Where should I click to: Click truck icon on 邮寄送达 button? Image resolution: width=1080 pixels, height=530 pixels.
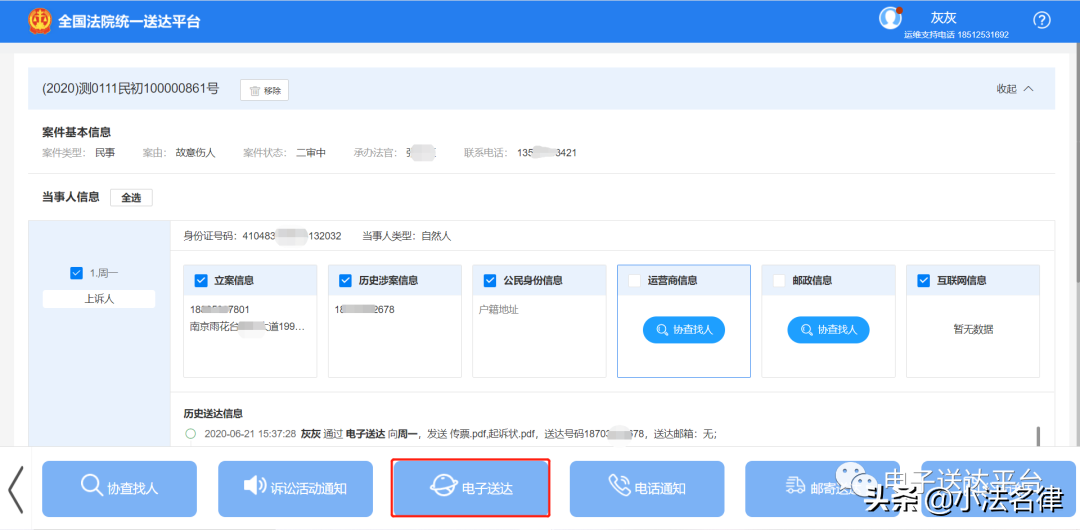[x=796, y=487]
